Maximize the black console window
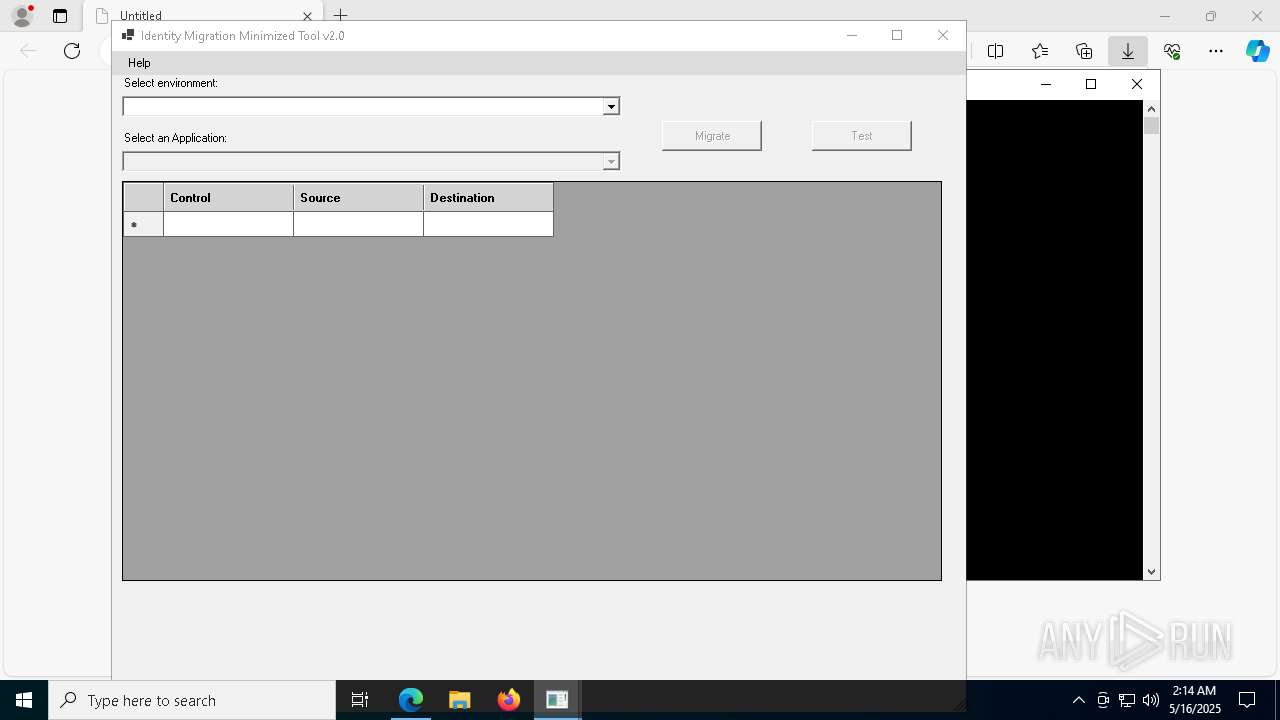Image resolution: width=1280 pixels, height=720 pixels. coord(1091,84)
